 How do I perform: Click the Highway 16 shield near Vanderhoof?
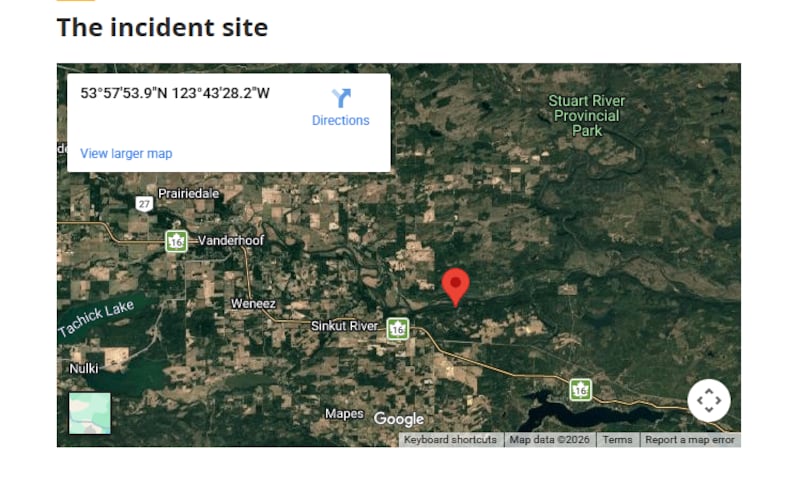(x=177, y=241)
